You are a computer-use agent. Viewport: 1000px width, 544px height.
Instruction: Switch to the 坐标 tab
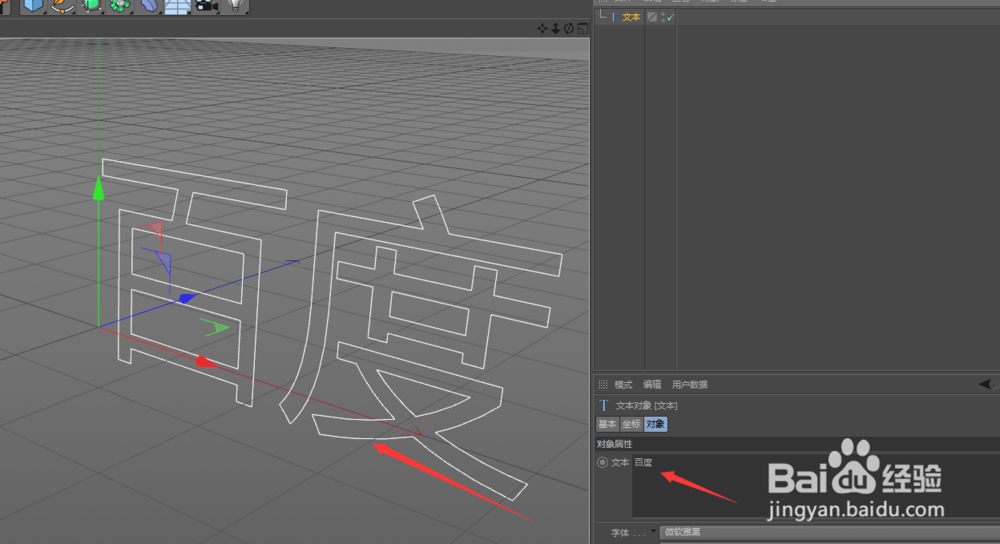pos(631,424)
